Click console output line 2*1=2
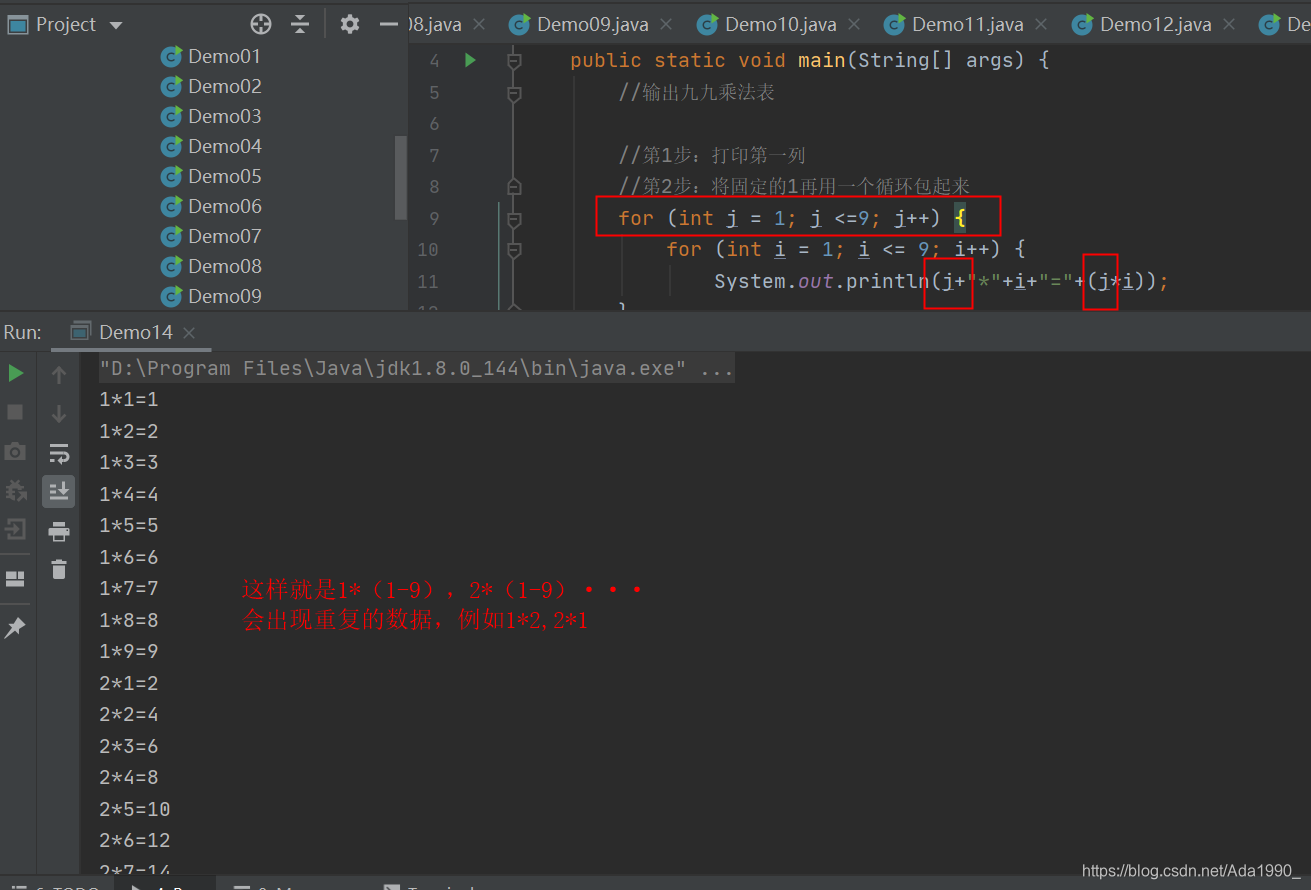The height and width of the screenshot is (890, 1311). click(x=129, y=684)
